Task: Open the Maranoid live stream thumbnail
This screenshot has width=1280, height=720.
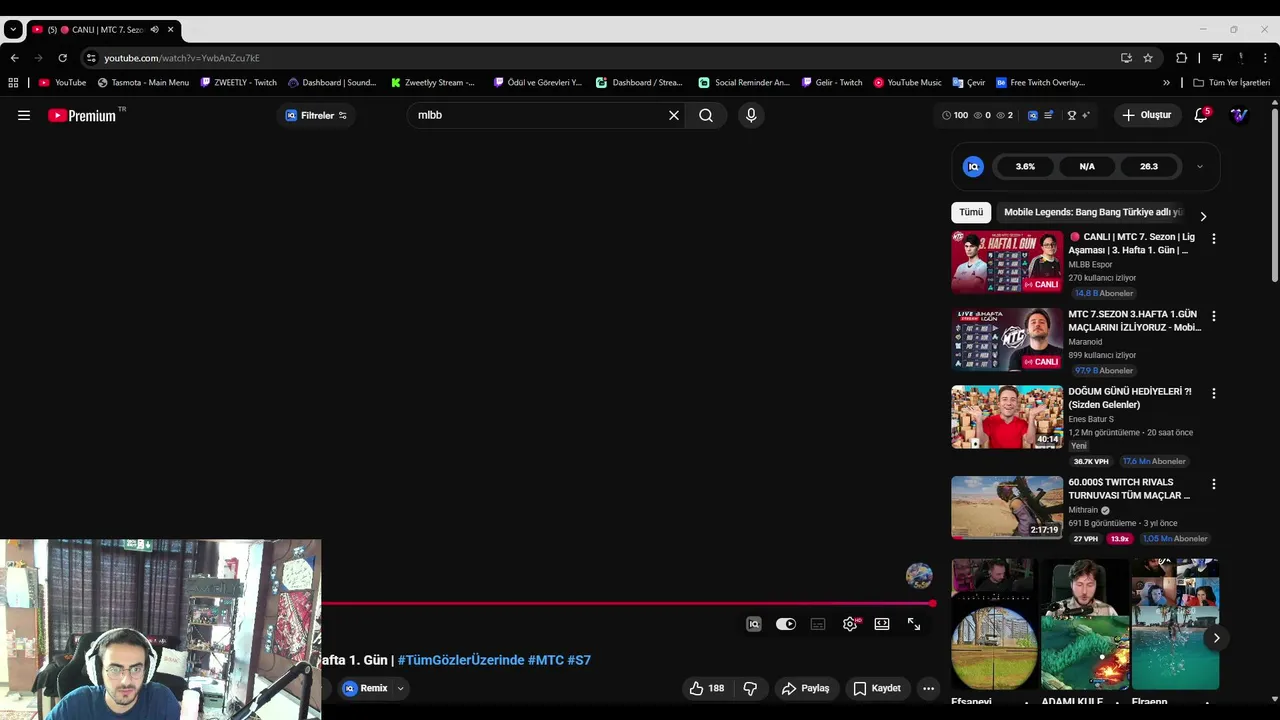Action: (x=1007, y=339)
